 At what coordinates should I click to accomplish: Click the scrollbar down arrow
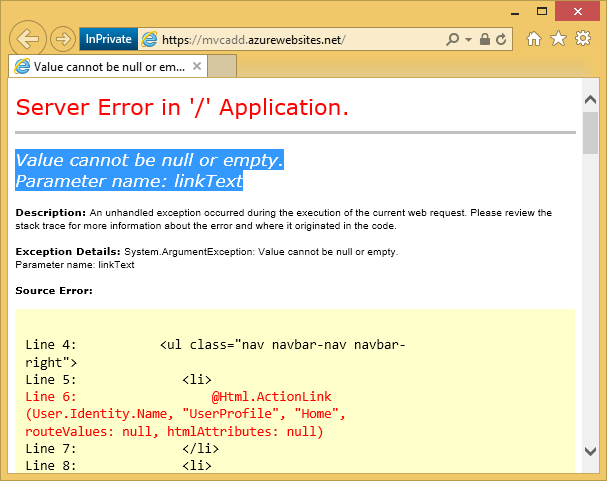pos(590,451)
